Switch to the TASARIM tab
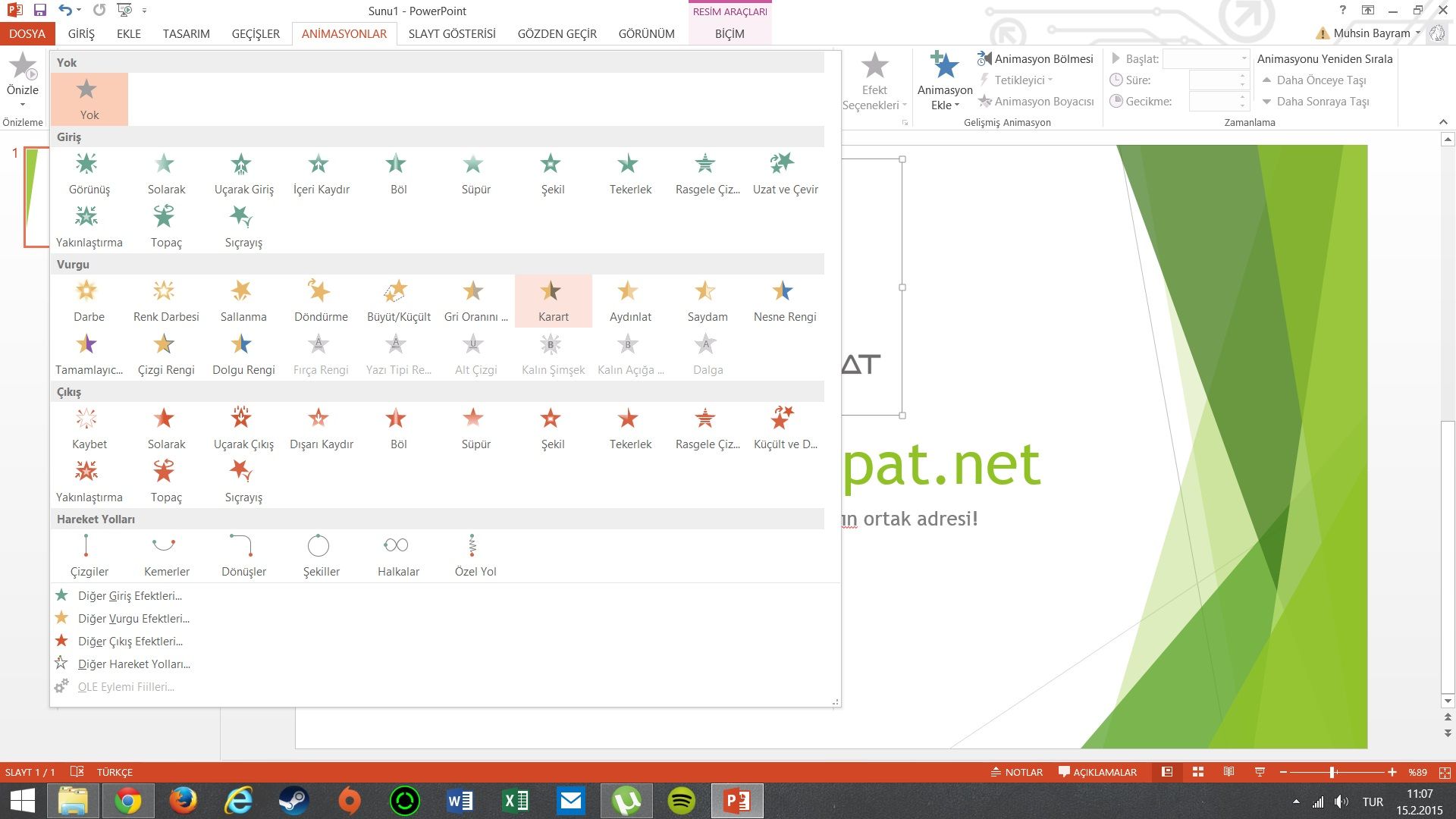 [186, 33]
